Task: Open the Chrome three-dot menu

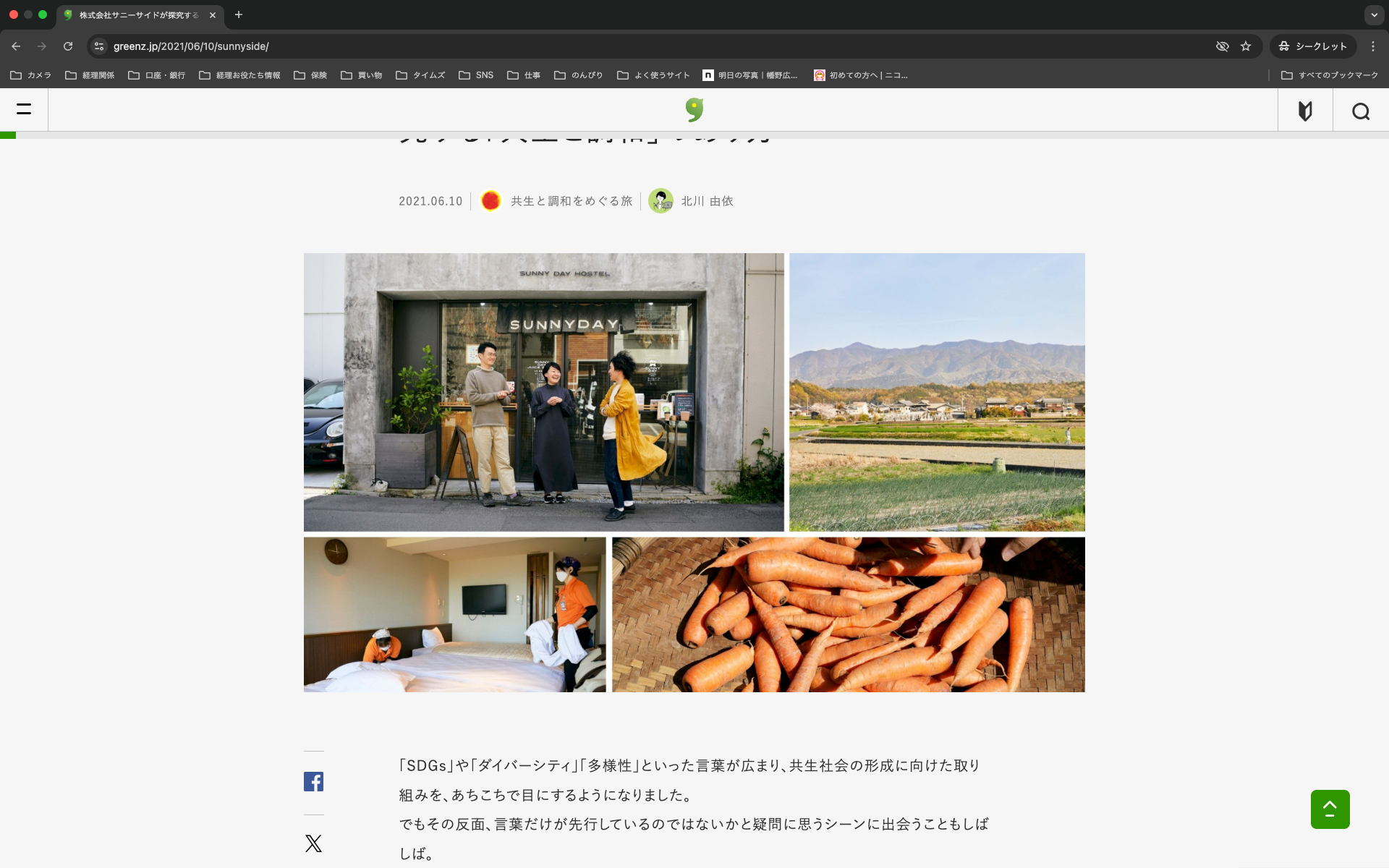Action: pyautogui.click(x=1373, y=46)
